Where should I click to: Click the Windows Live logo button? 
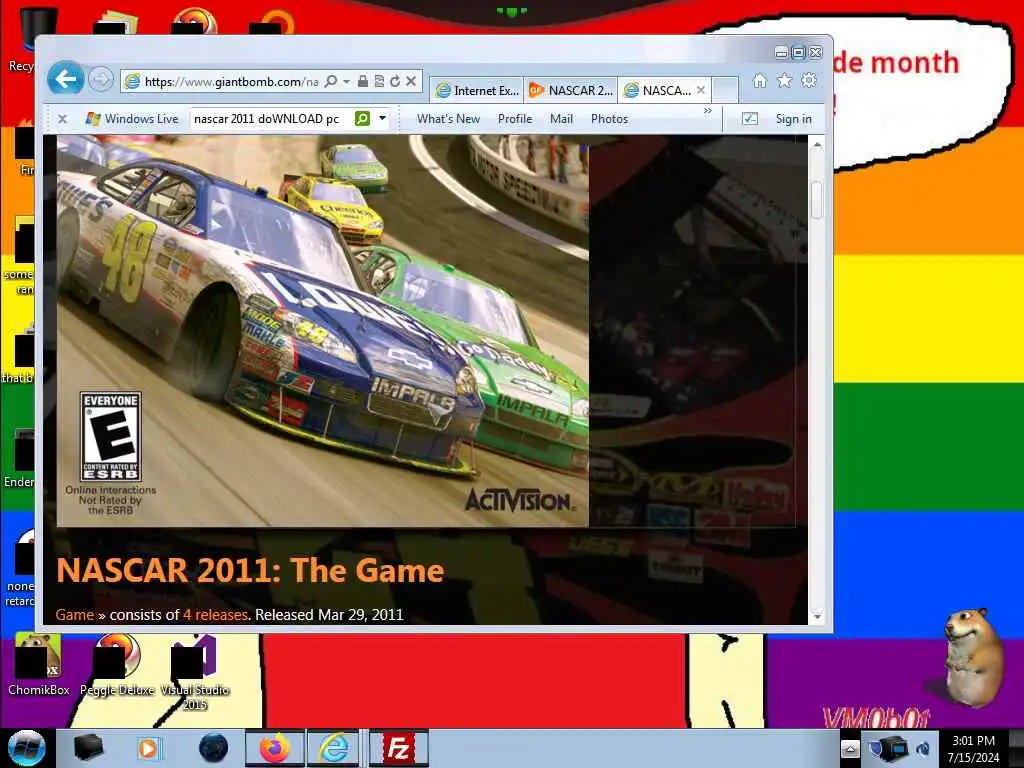tap(132, 119)
